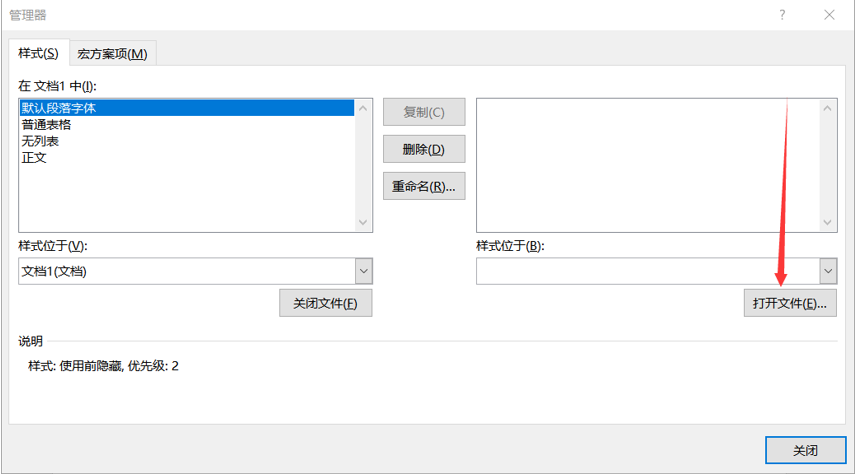Click the 删除(D) button
Screen dimensions: 858x475
(x=424, y=149)
